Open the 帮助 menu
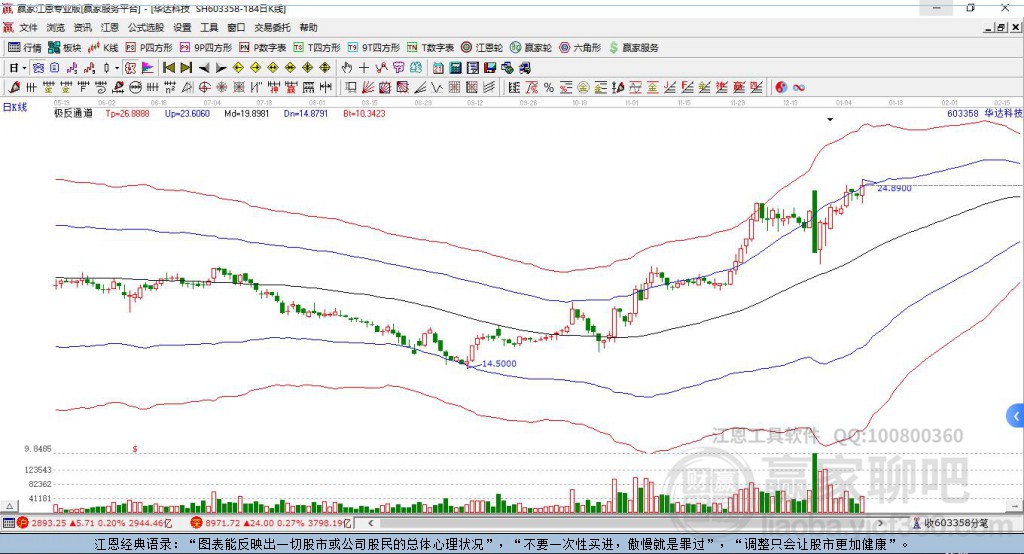This screenshot has width=1024, height=554. pos(308,27)
